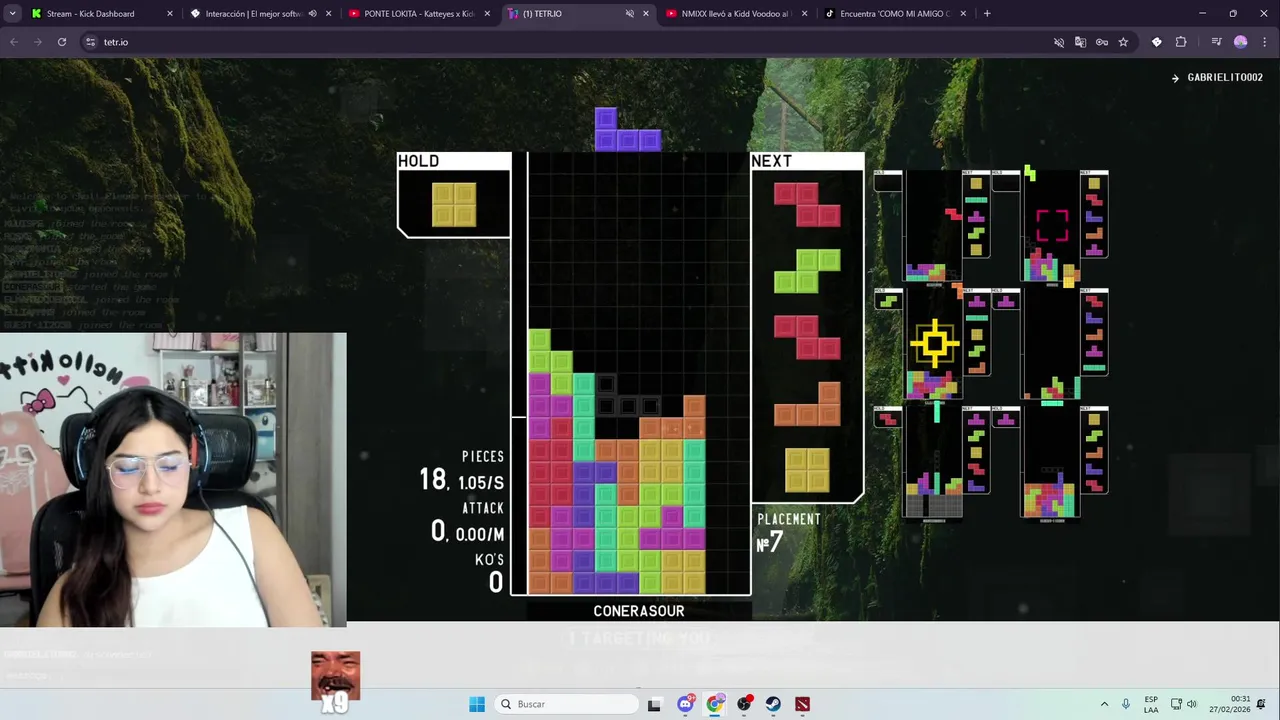Open the Windows Start menu
Screen dimensions: 1280x720
[x=477, y=704]
